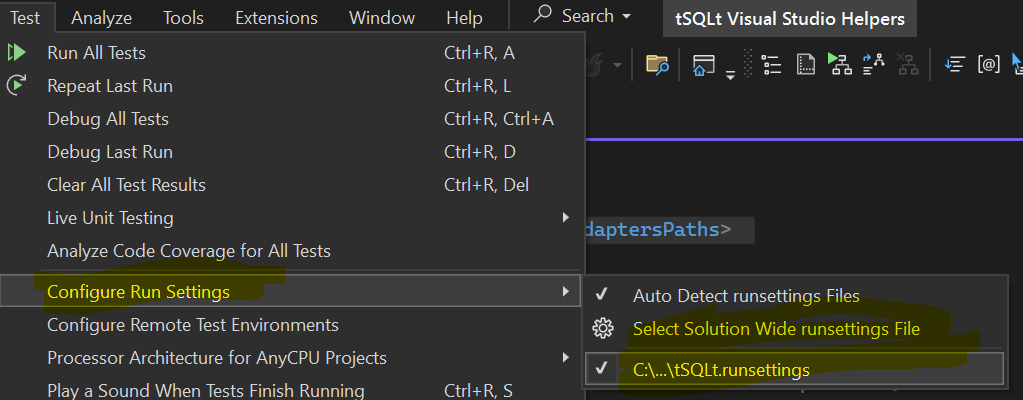Image resolution: width=1023 pixels, height=400 pixels.
Task: Open the Analyze menu
Action: 101,18
